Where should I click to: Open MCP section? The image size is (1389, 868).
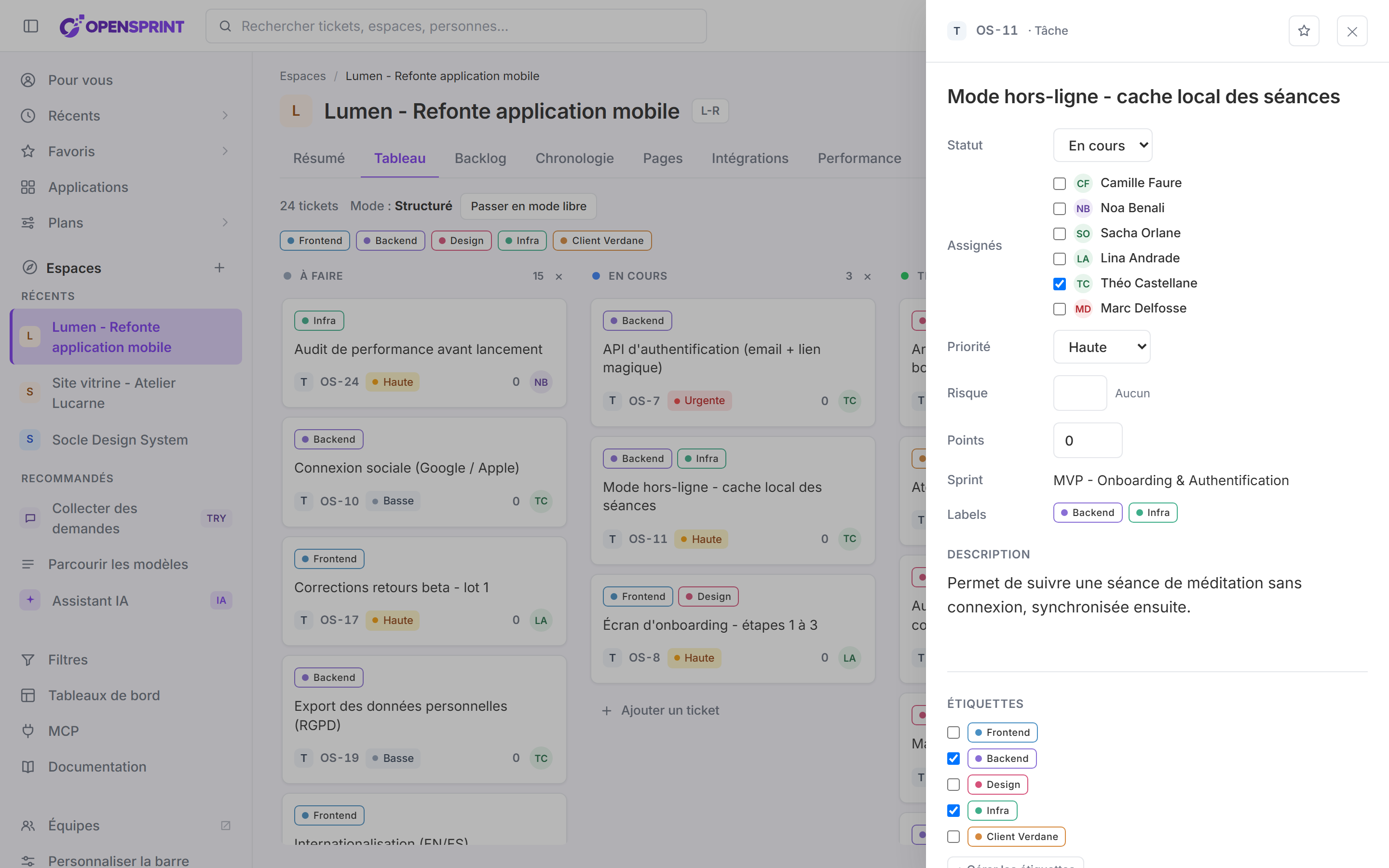126,731
